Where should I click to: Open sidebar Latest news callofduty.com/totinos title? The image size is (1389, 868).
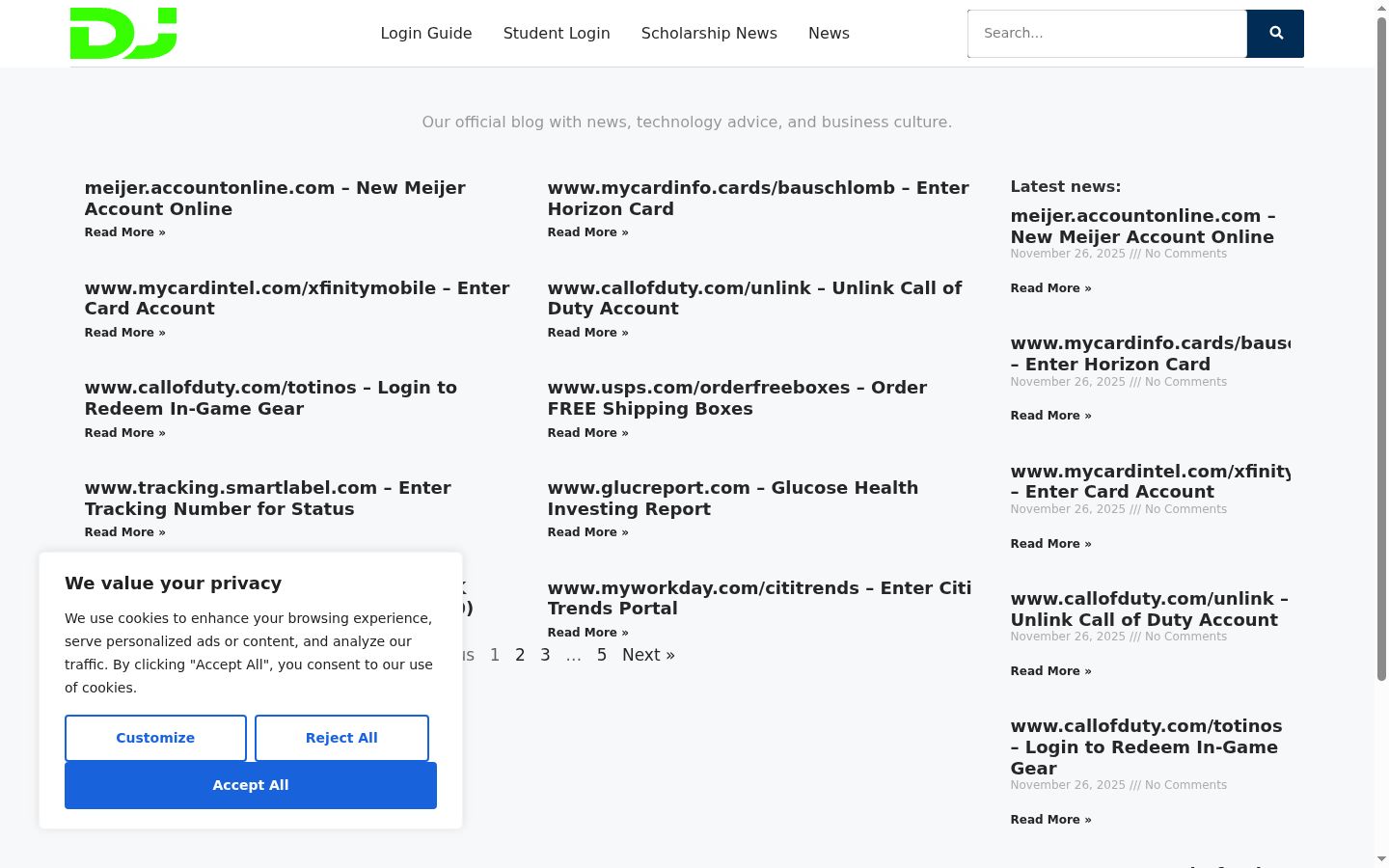click(x=1146, y=747)
